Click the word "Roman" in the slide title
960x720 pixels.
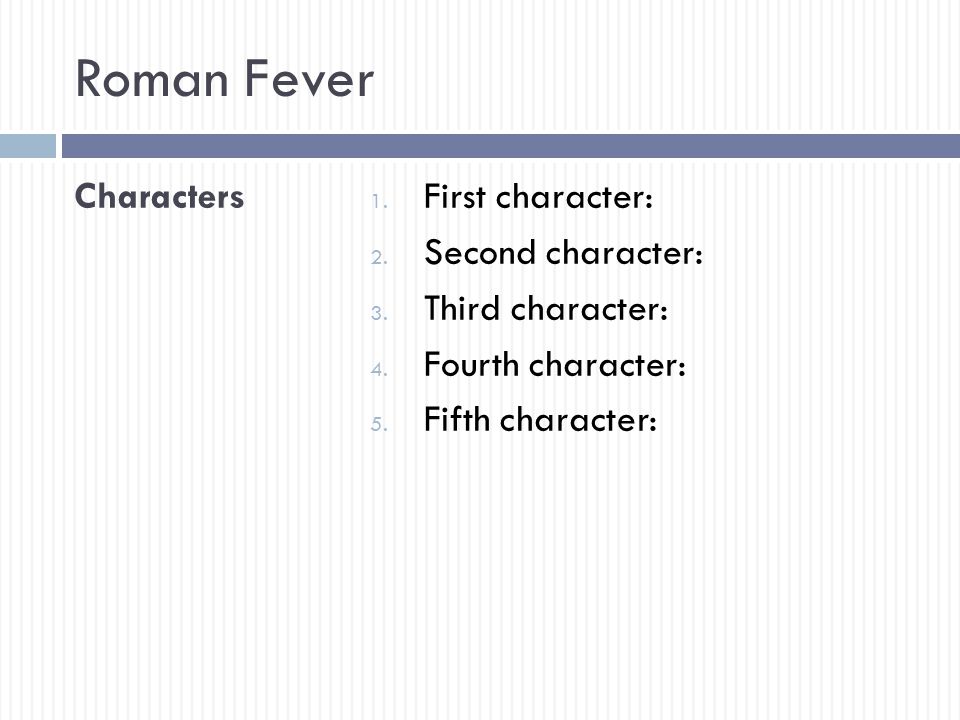[152, 80]
